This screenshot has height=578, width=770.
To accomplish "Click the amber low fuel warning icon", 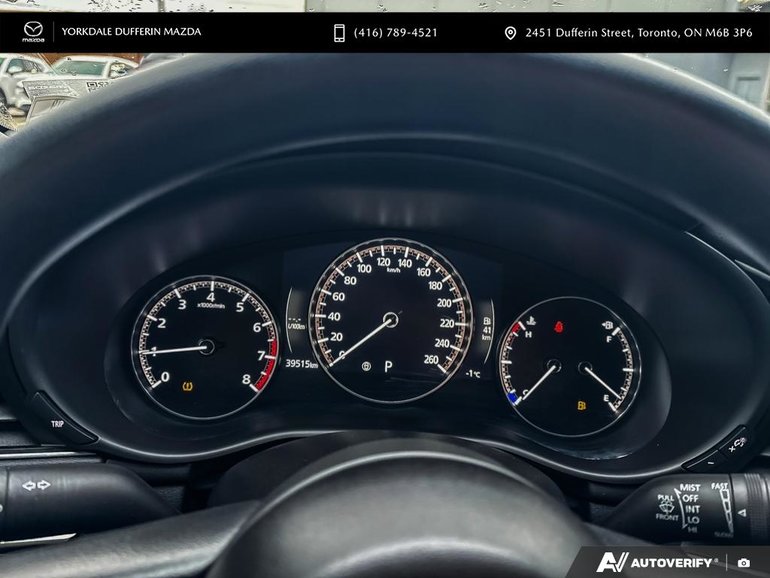I will [x=581, y=406].
